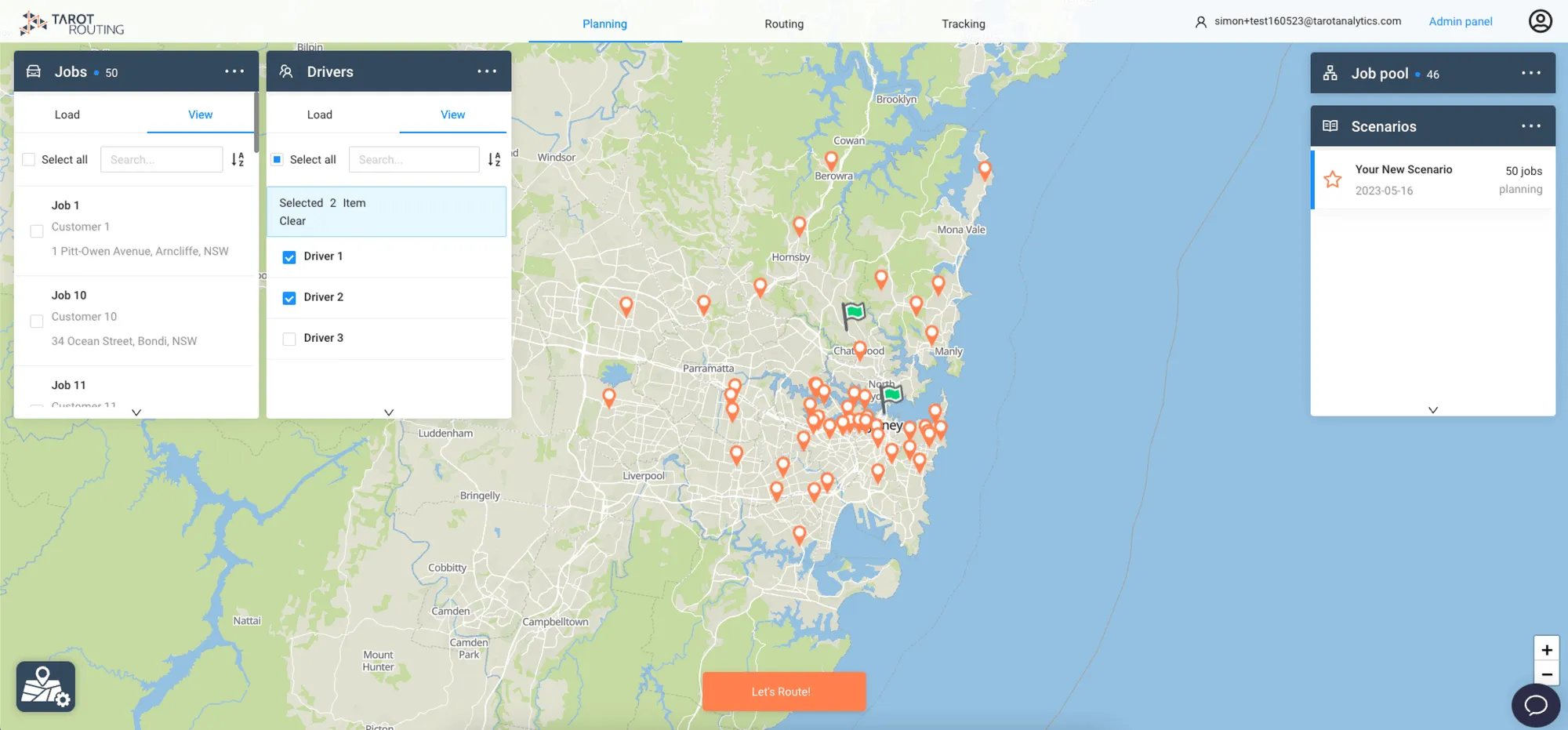The height and width of the screenshot is (730, 1568).
Task: Click the Tarot Routing logo
Action: click(72, 24)
